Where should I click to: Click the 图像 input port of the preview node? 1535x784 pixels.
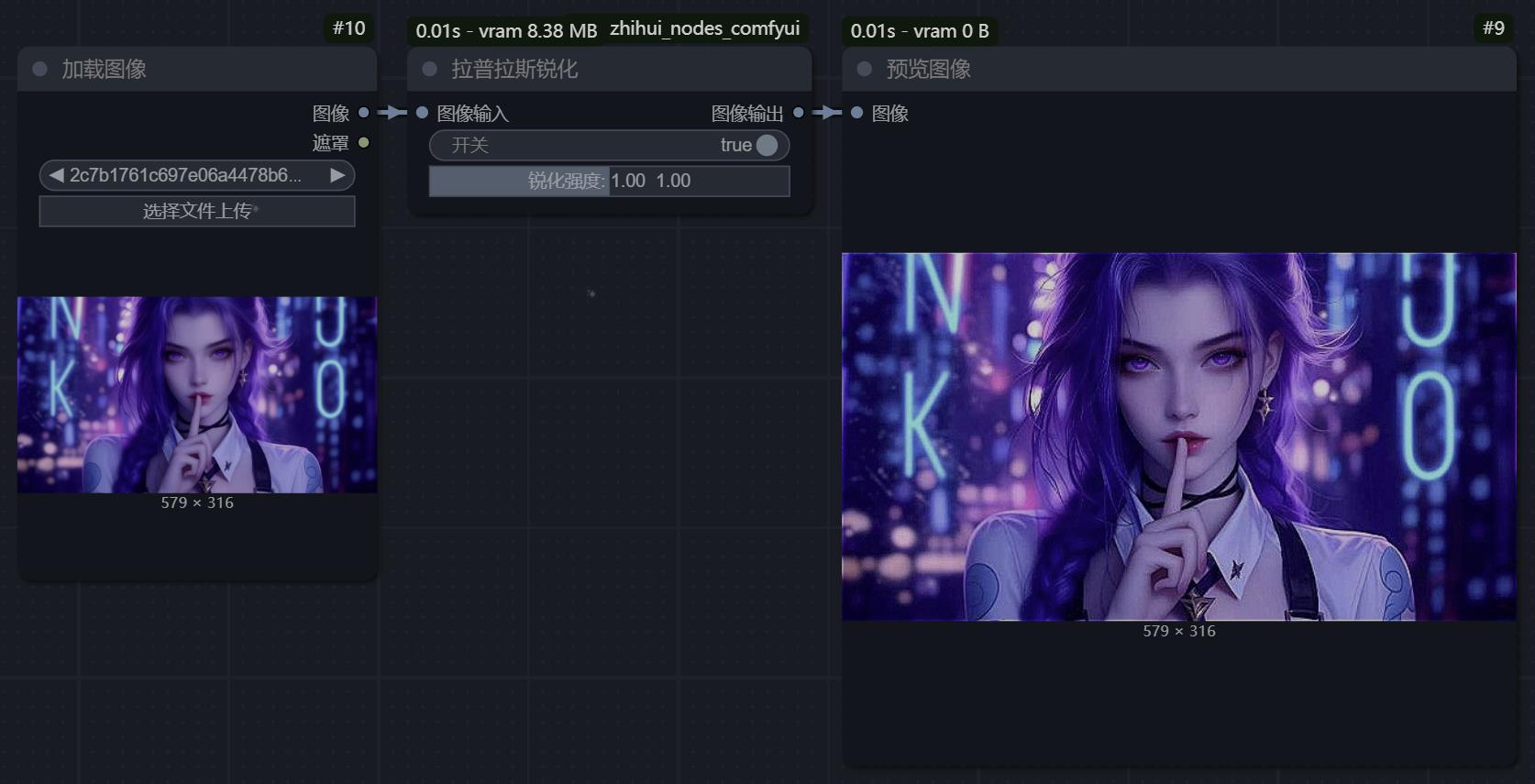[856, 113]
